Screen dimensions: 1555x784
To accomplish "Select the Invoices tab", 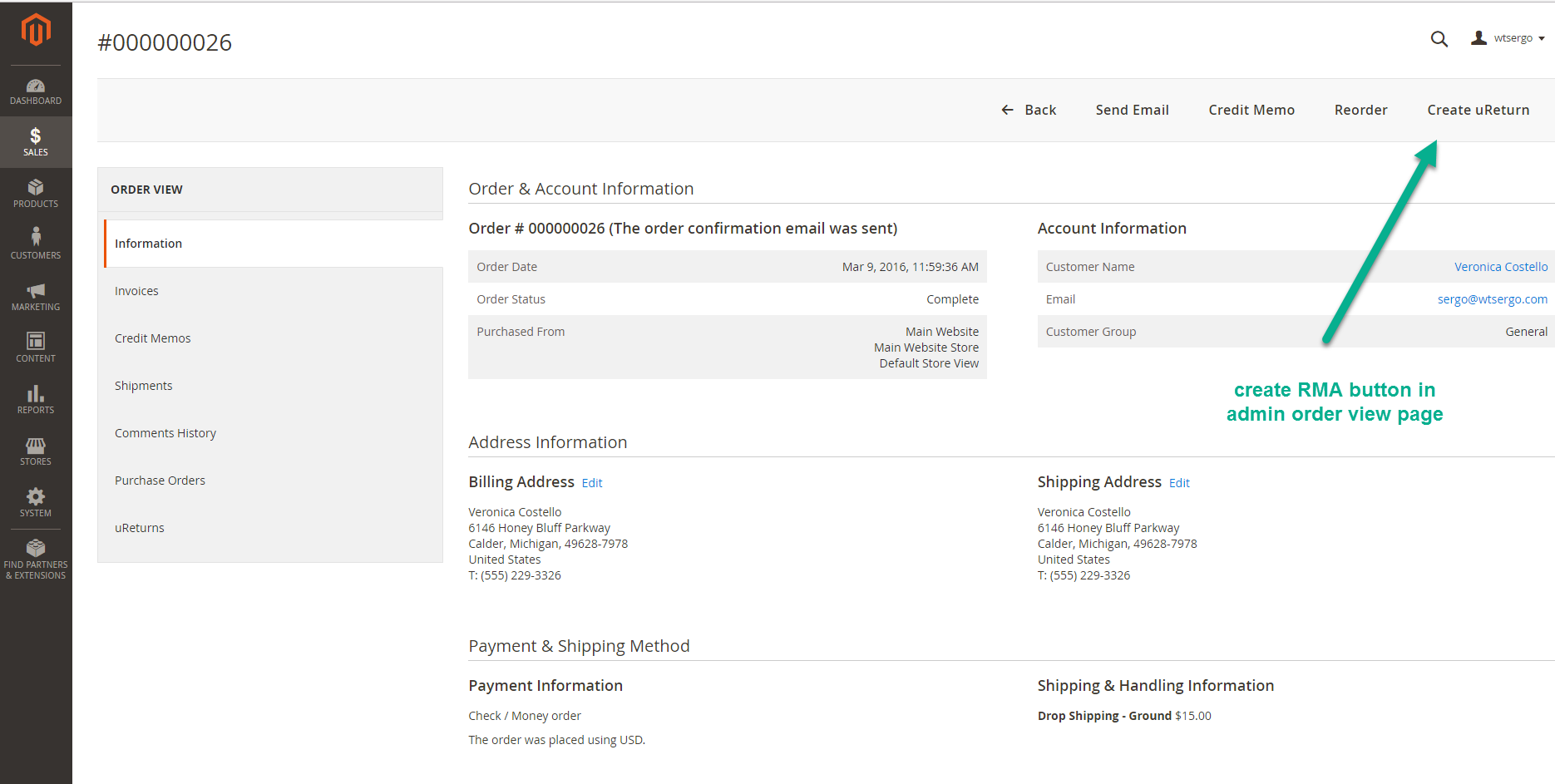I will pyautogui.click(x=274, y=291).
